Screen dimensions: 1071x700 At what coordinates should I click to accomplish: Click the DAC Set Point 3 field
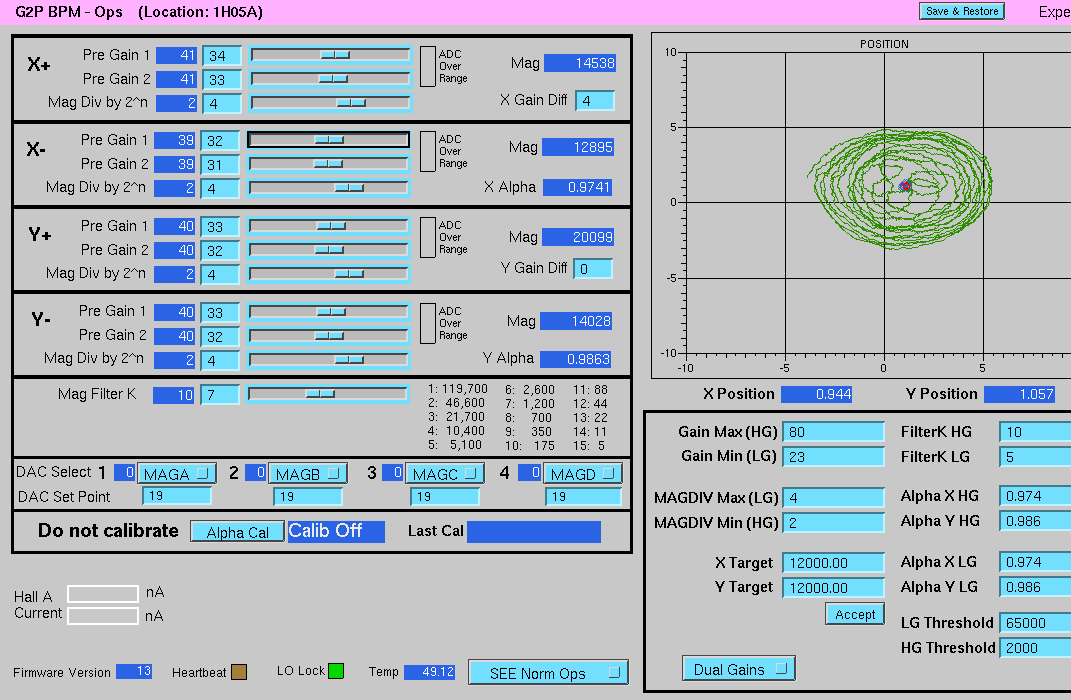tap(445, 496)
